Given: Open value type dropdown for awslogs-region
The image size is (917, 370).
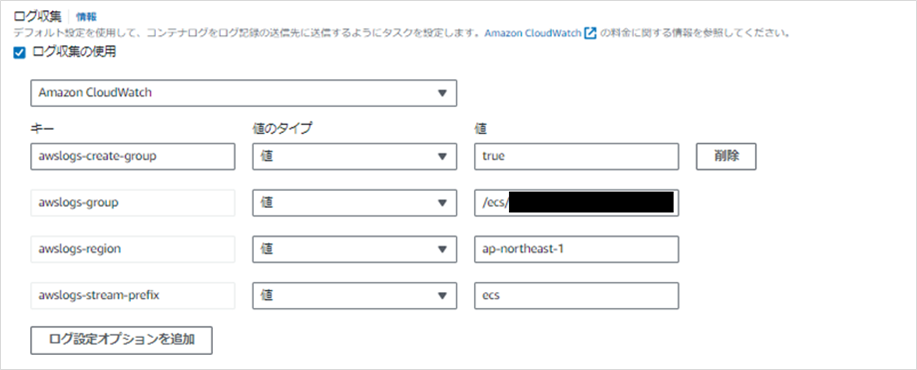Looking at the screenshot, I should pos(354,249).
